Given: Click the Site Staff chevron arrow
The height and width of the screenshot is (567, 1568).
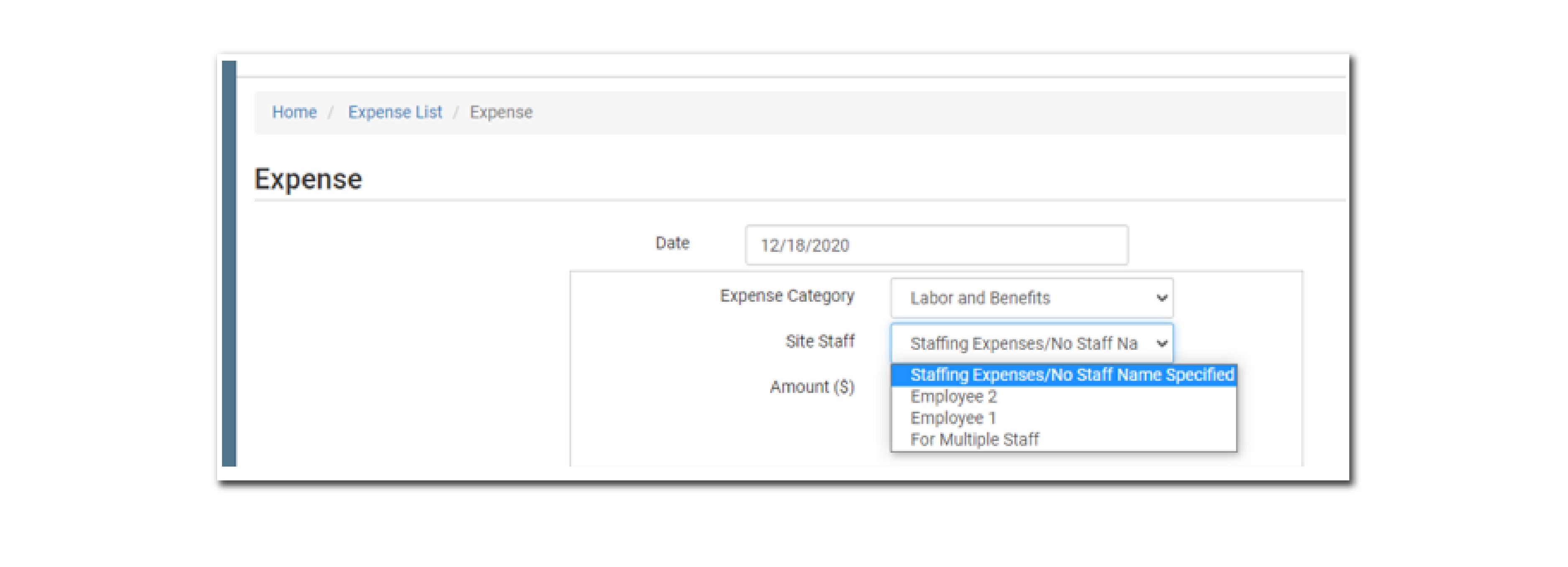Looking at the screenshot, I should click(1162, 344).
